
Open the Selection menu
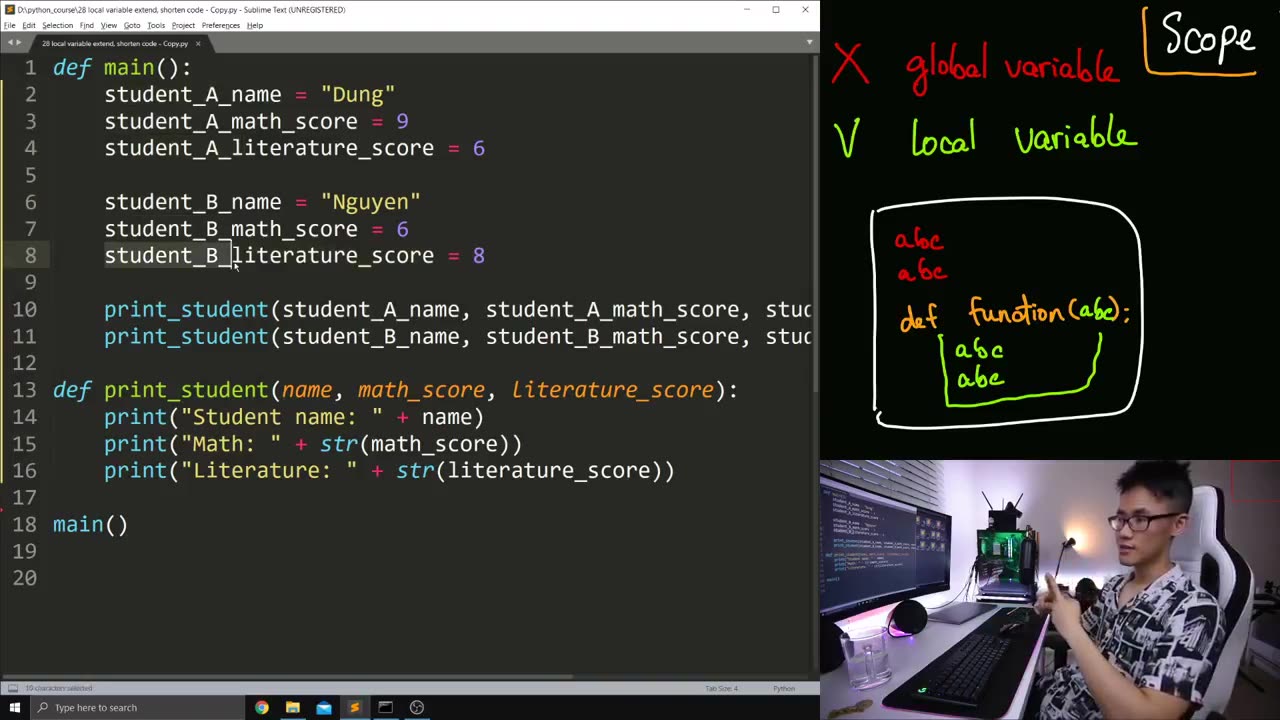click(57, 25)
